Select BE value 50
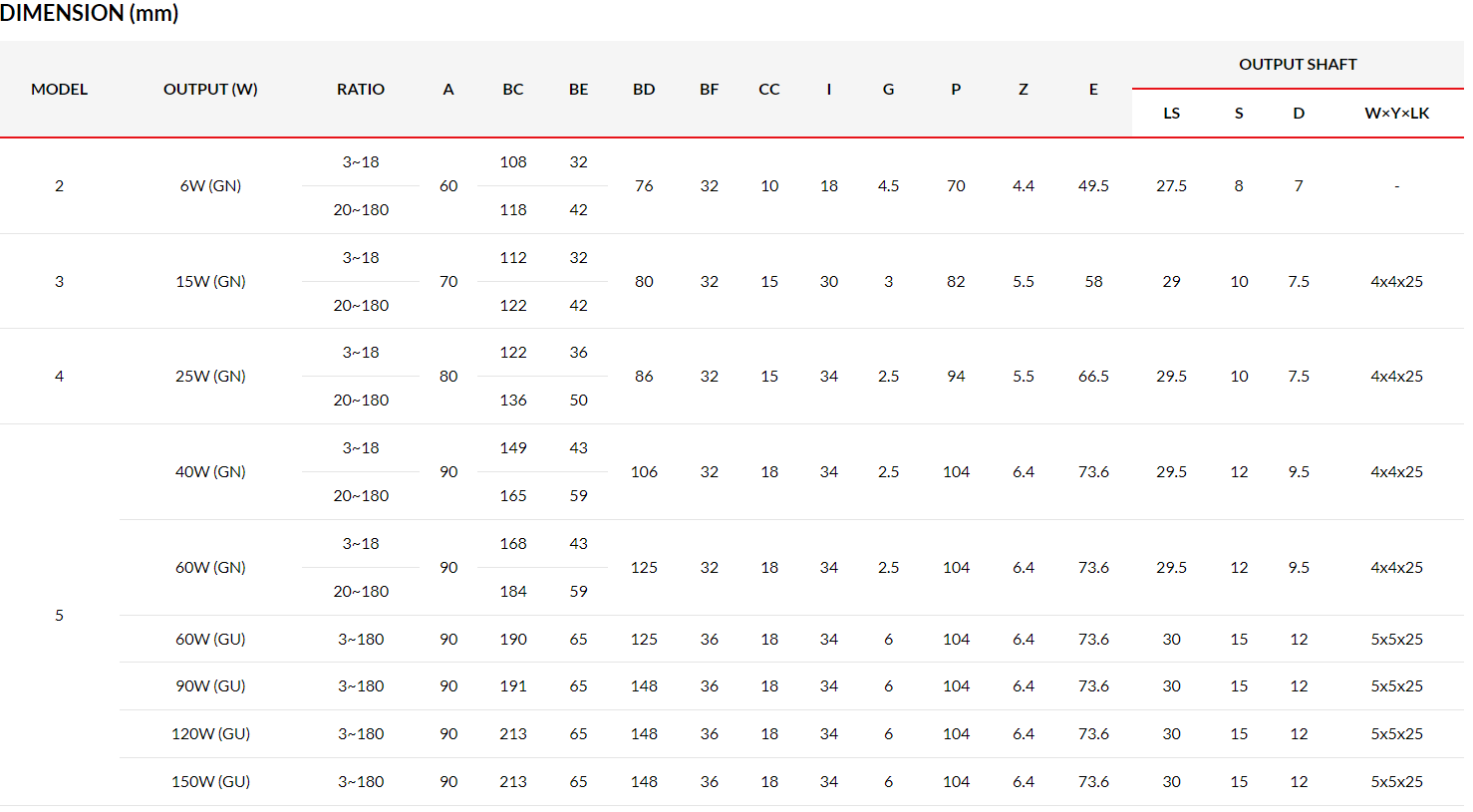Image resolution: width=1473 pixels, height=812 pixels. [x=578, y=400]
